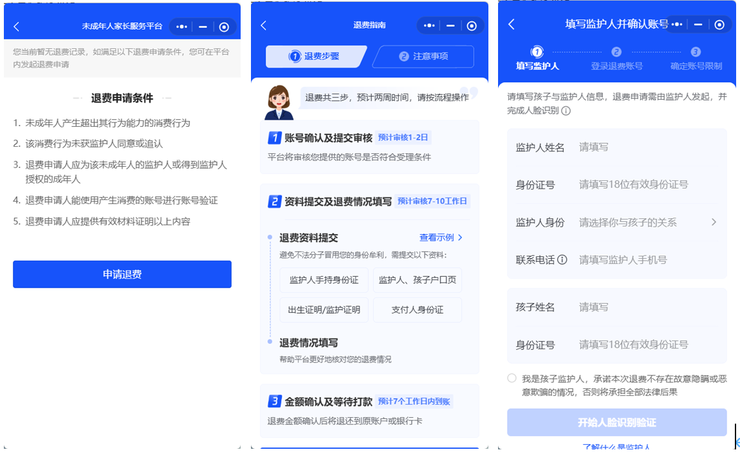Image resolution: width=740 pixels, height=461 pixels.
Task: Click step 3 金额确认及等待打款 heading
Action: coord(328,402)
